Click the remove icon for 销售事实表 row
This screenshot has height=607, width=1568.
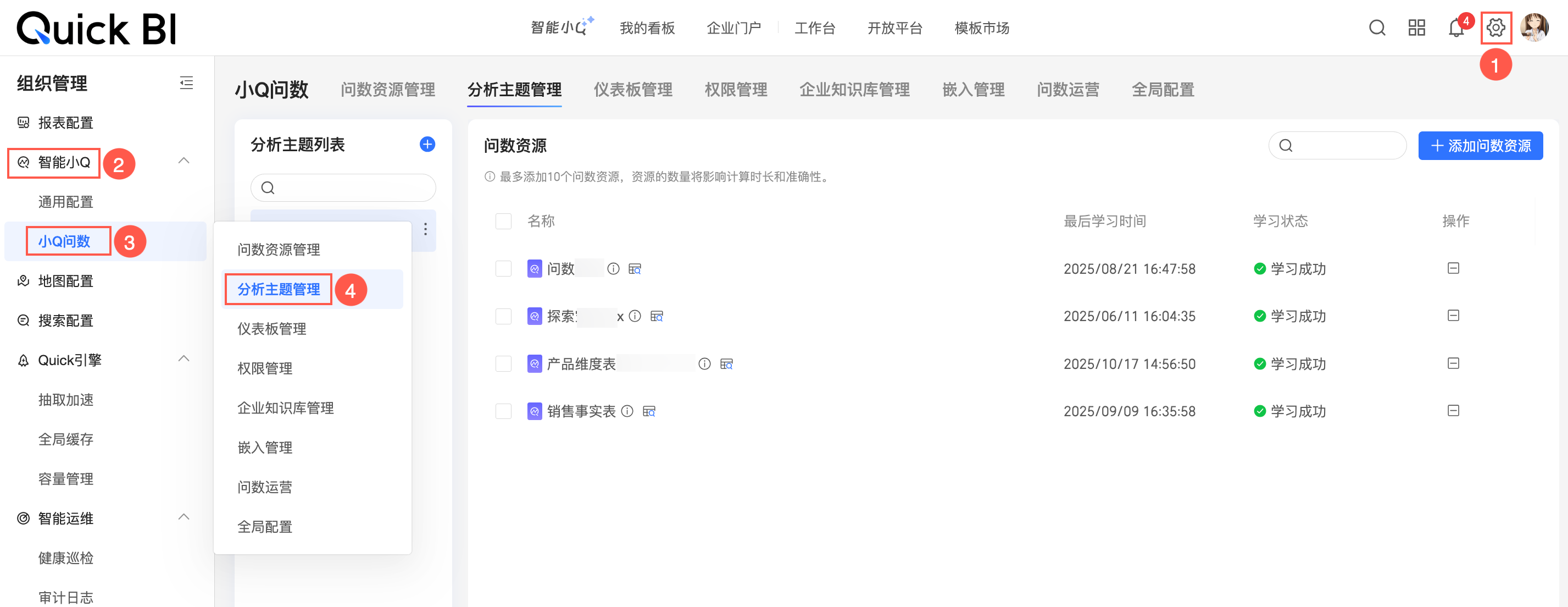(1453, 411)
